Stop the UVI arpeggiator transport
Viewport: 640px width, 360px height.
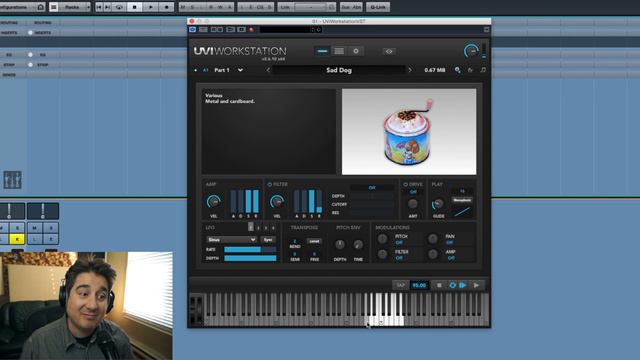point(439,285)
